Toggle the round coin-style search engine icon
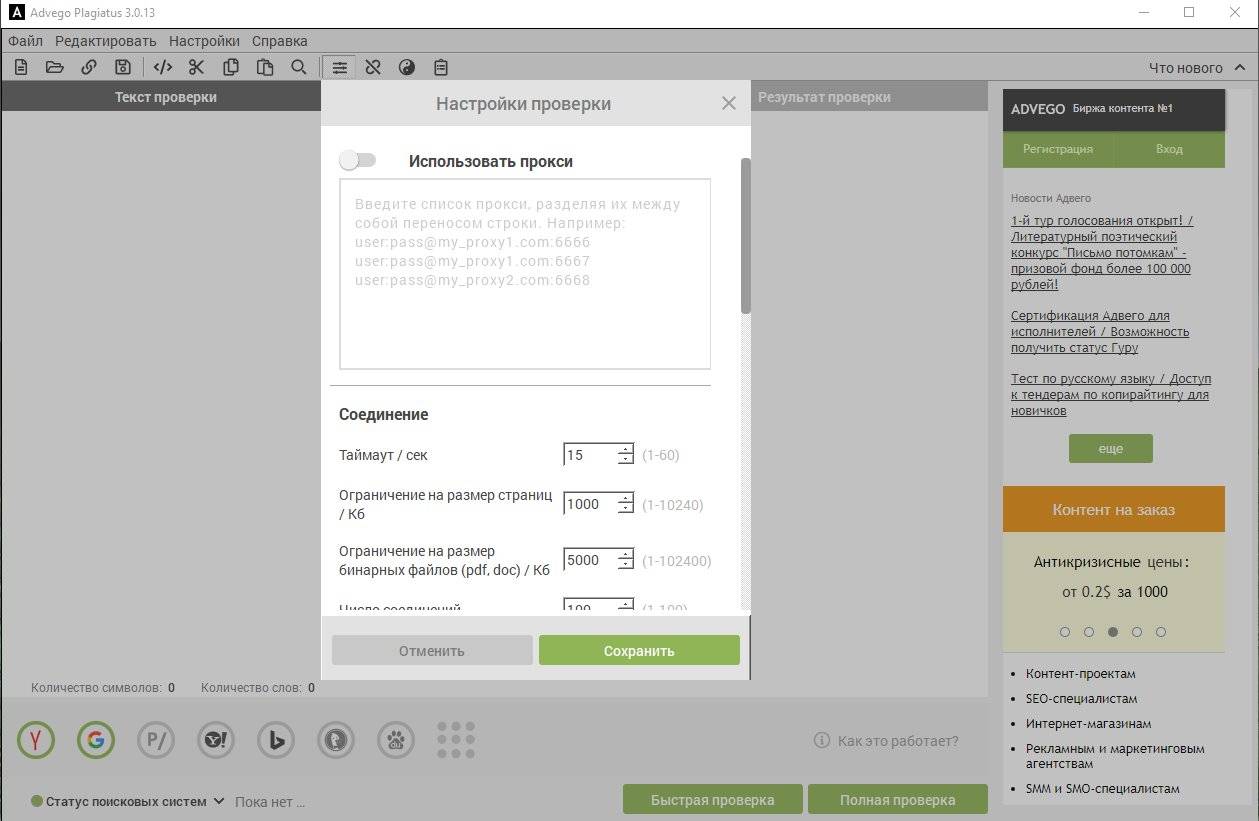Image resolution: width=1259 pixels, height=821 pixels. coord(336,740)
